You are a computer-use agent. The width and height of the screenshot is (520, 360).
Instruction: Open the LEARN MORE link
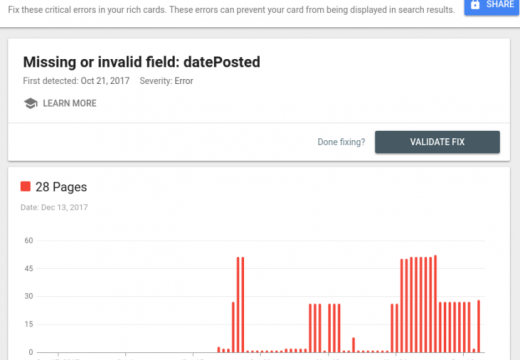[69, 103]
